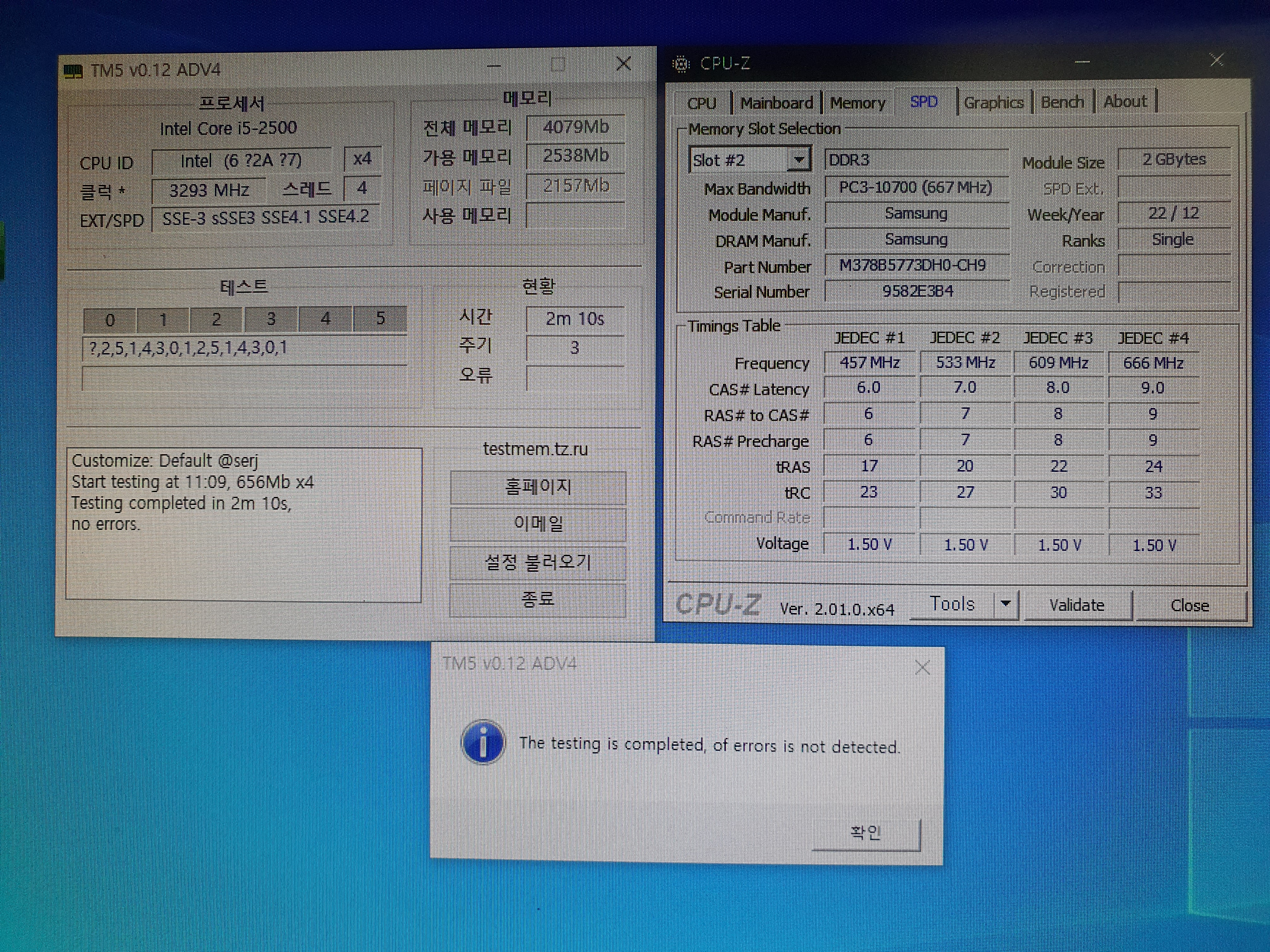Go to the Bench tab

point(1062,102)
